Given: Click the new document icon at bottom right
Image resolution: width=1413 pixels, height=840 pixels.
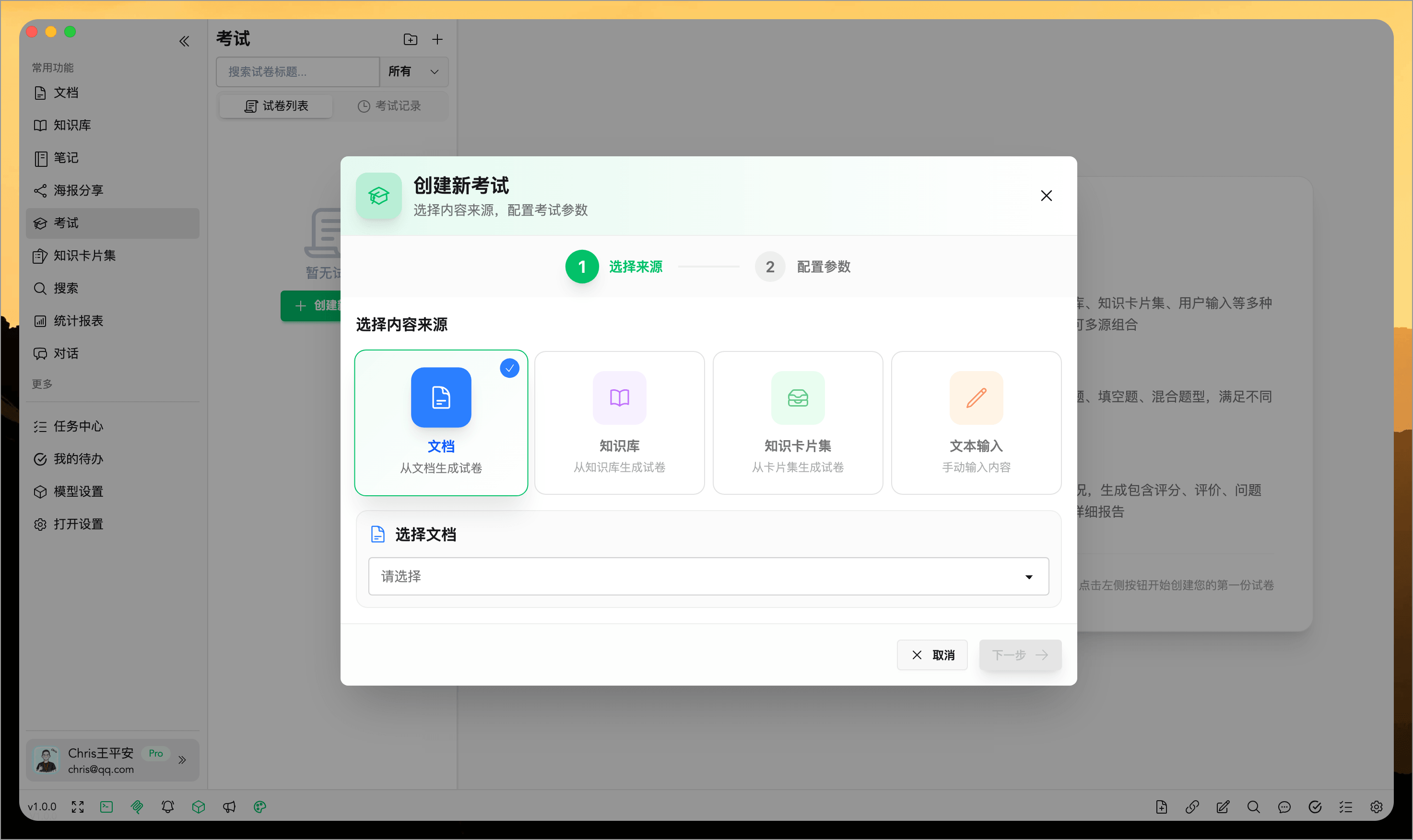Looking at the screenshot, I should (1161, 806).
